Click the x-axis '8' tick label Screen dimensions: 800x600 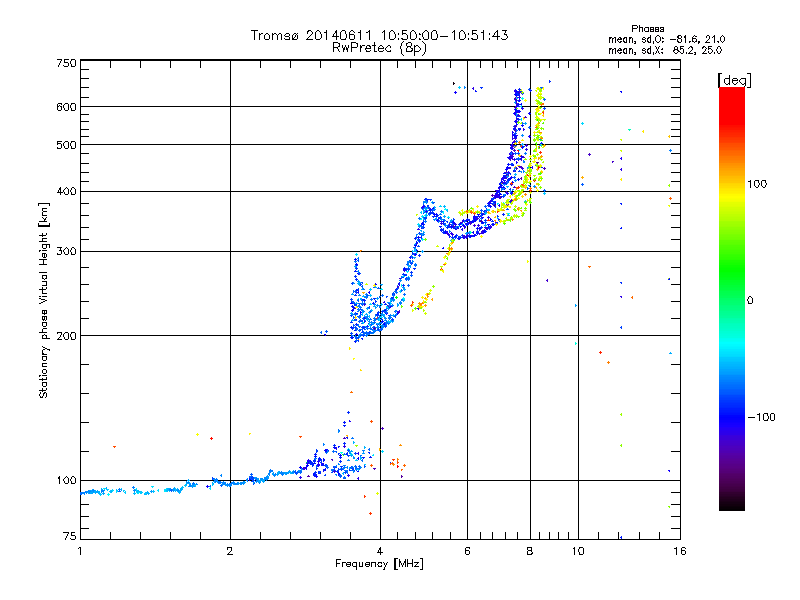(x=530, y=551)
